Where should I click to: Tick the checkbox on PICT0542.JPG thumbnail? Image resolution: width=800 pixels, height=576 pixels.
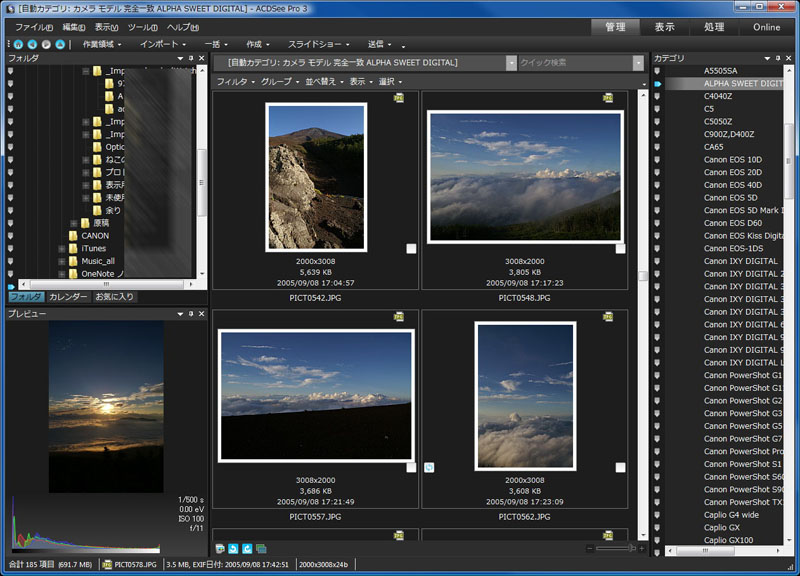[x=411, y=249]
